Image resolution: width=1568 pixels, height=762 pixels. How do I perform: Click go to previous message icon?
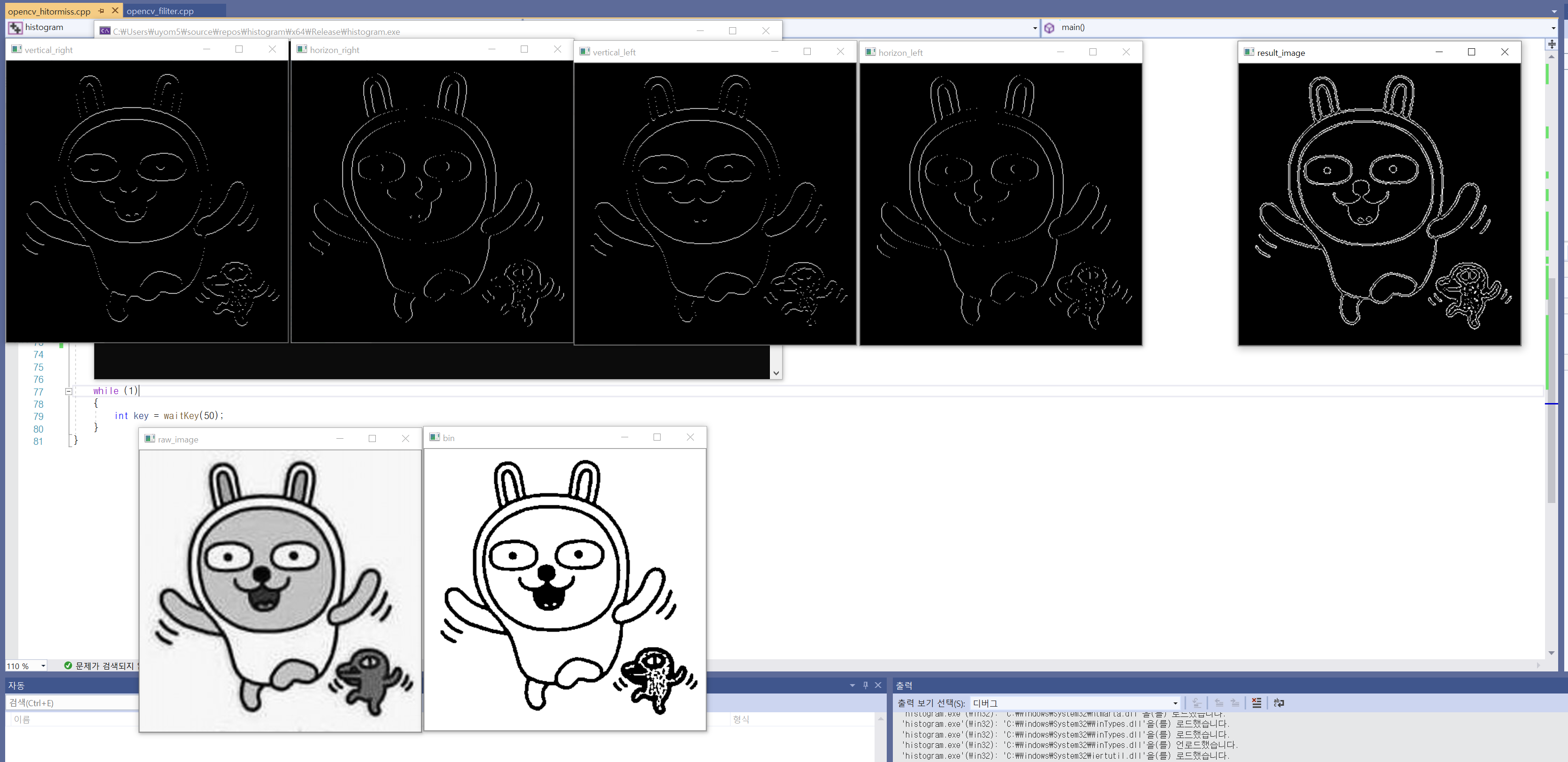pyautogui.click(x=1218, y=703)
